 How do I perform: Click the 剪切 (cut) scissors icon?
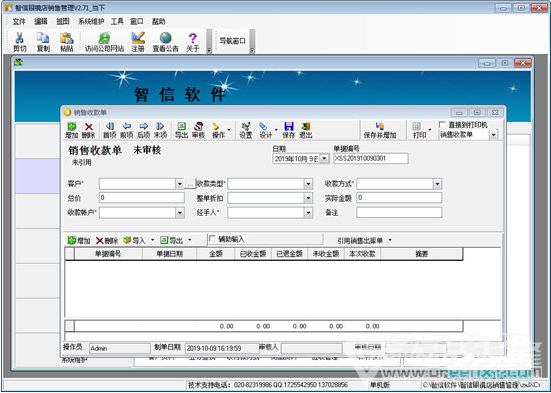pyautogui.click(x=19, y=38)
